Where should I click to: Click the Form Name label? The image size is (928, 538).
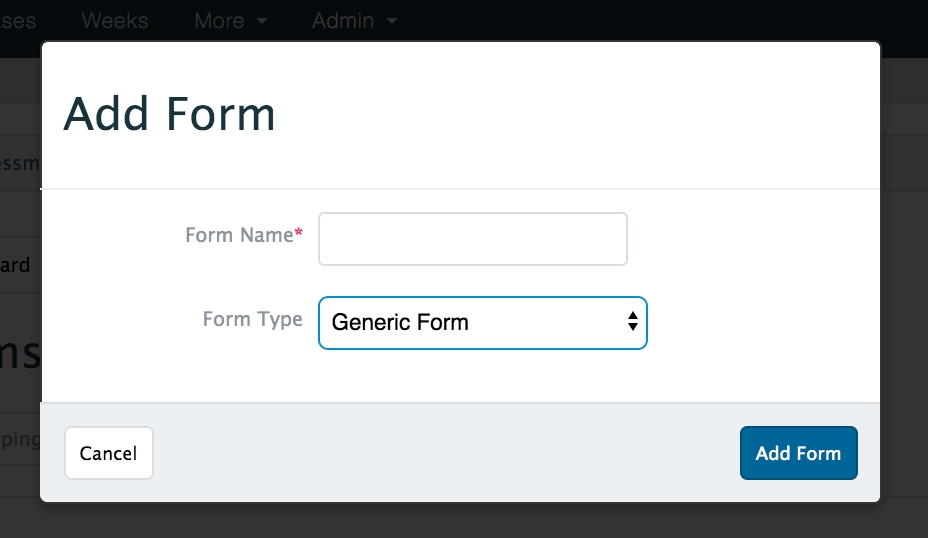click(x=239, y=236)
